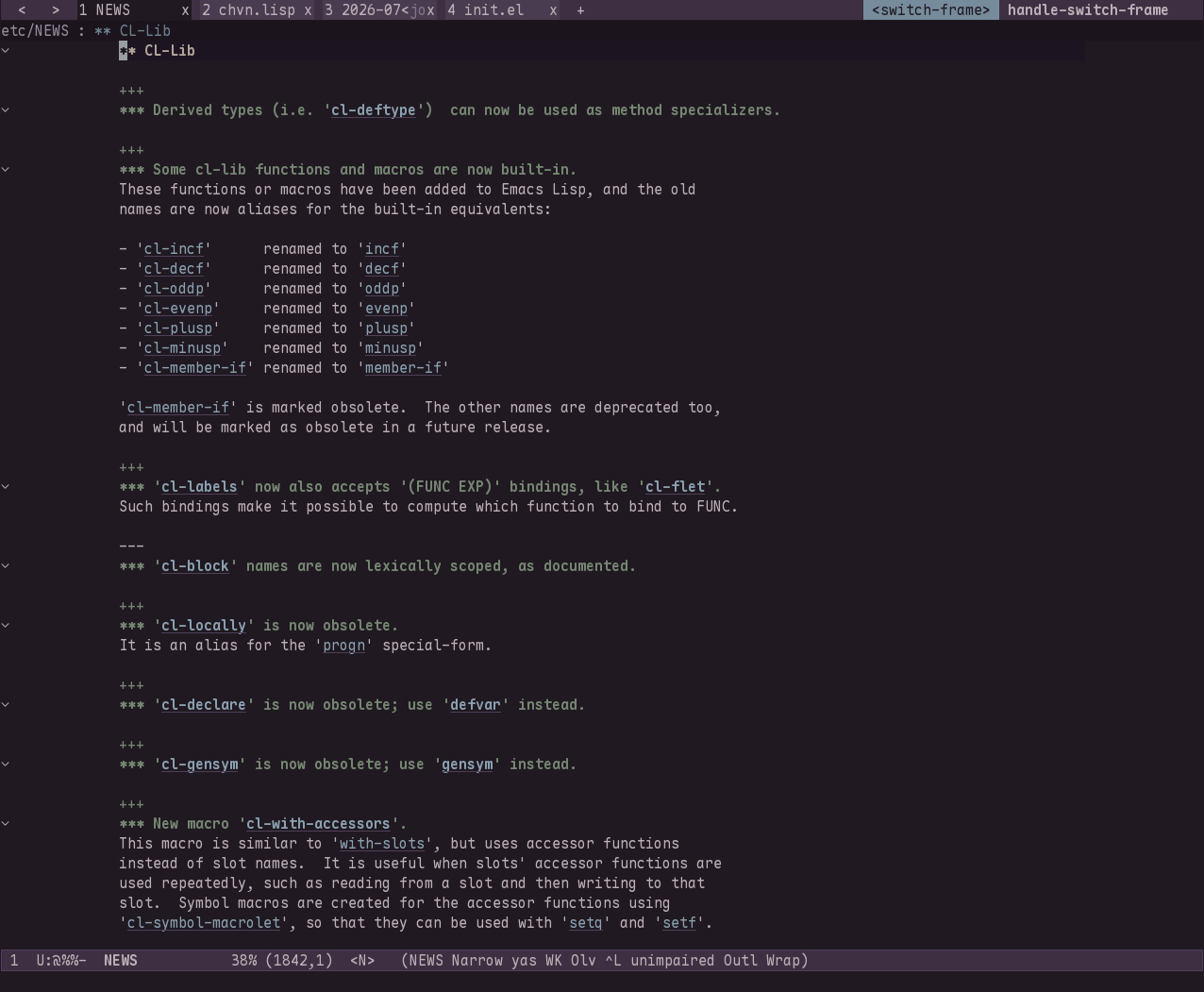Collapse the 'cl-labels' heading fold arrow
Image resolution: width=1204 pixels, height=992 pixels.
(6, 486)
